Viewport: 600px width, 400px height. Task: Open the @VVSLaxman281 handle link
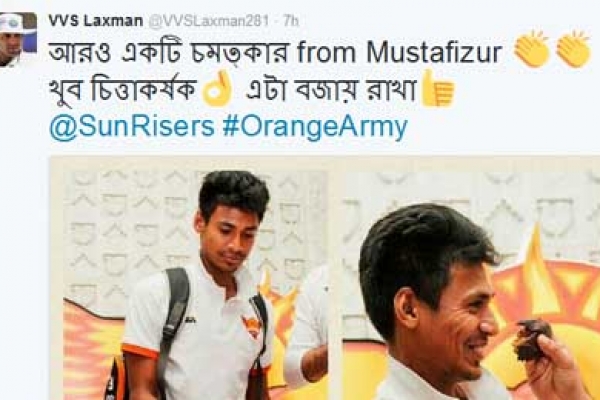pyautogui.click(x=209, y=21)
